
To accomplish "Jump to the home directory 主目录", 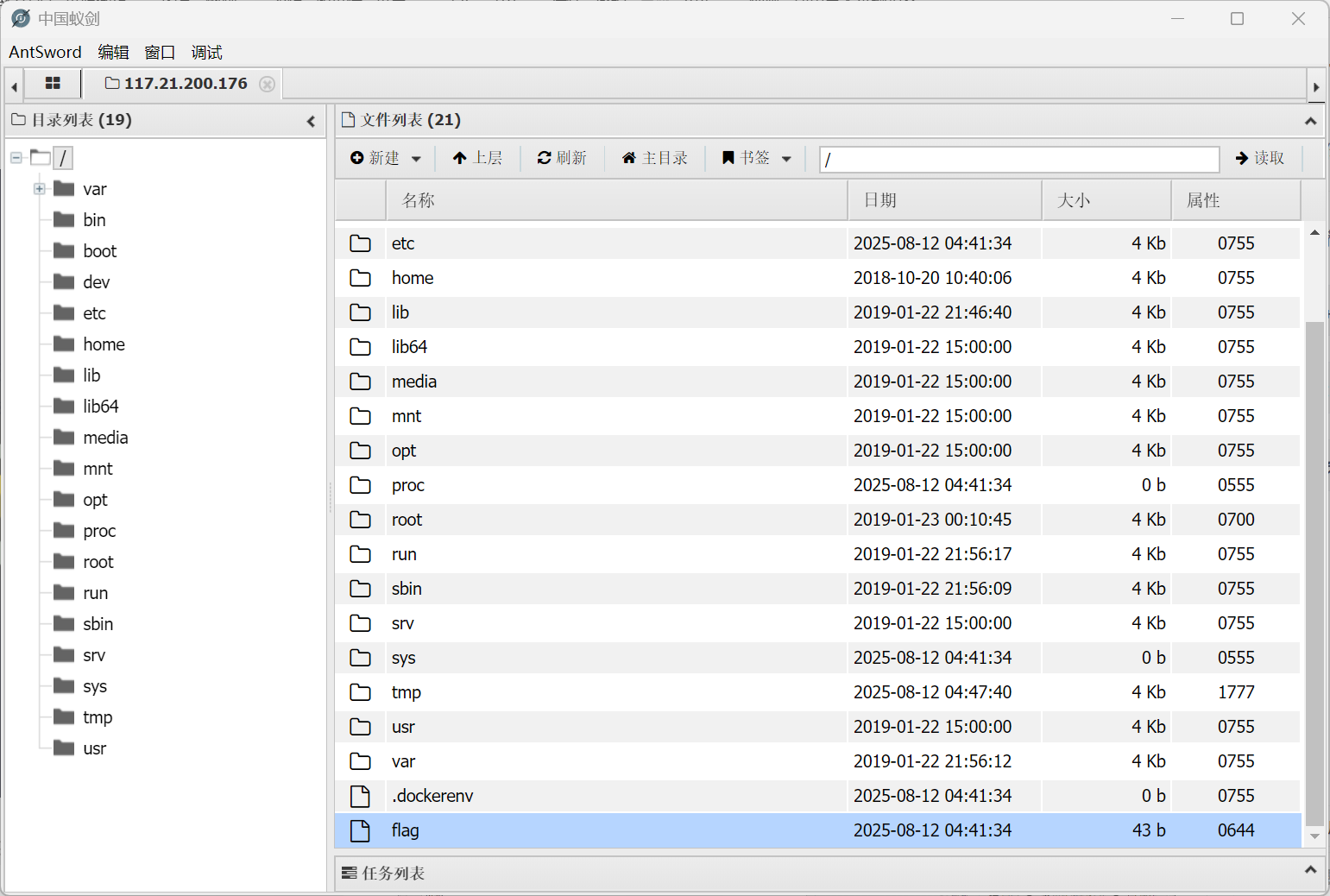I will coord(655,158).
